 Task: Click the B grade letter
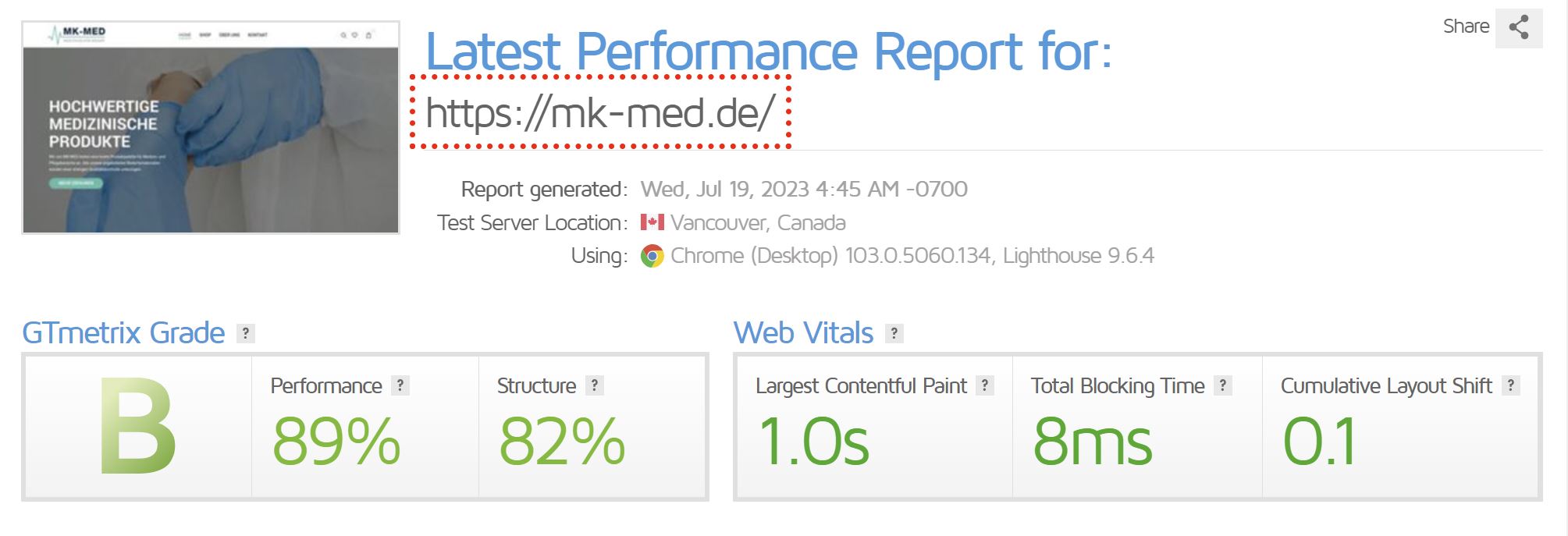[138, 426]
